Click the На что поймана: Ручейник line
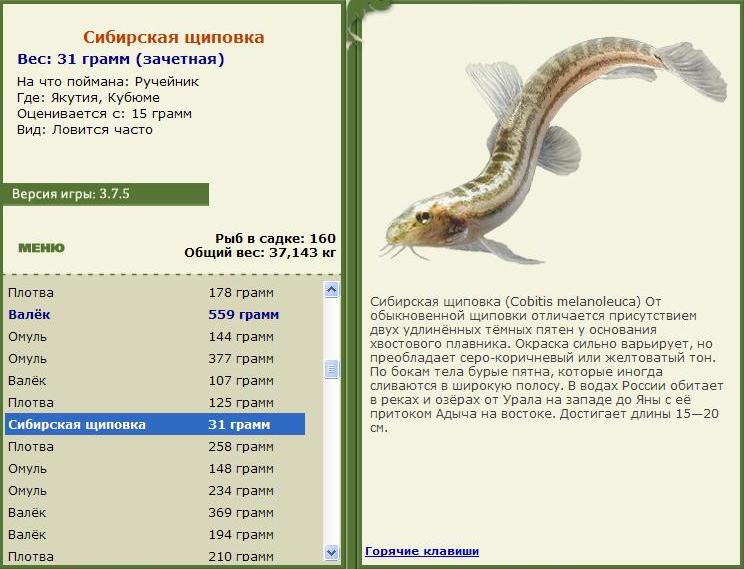The height and width of the screenshot is (569, 744). click(x=108, y=82)
